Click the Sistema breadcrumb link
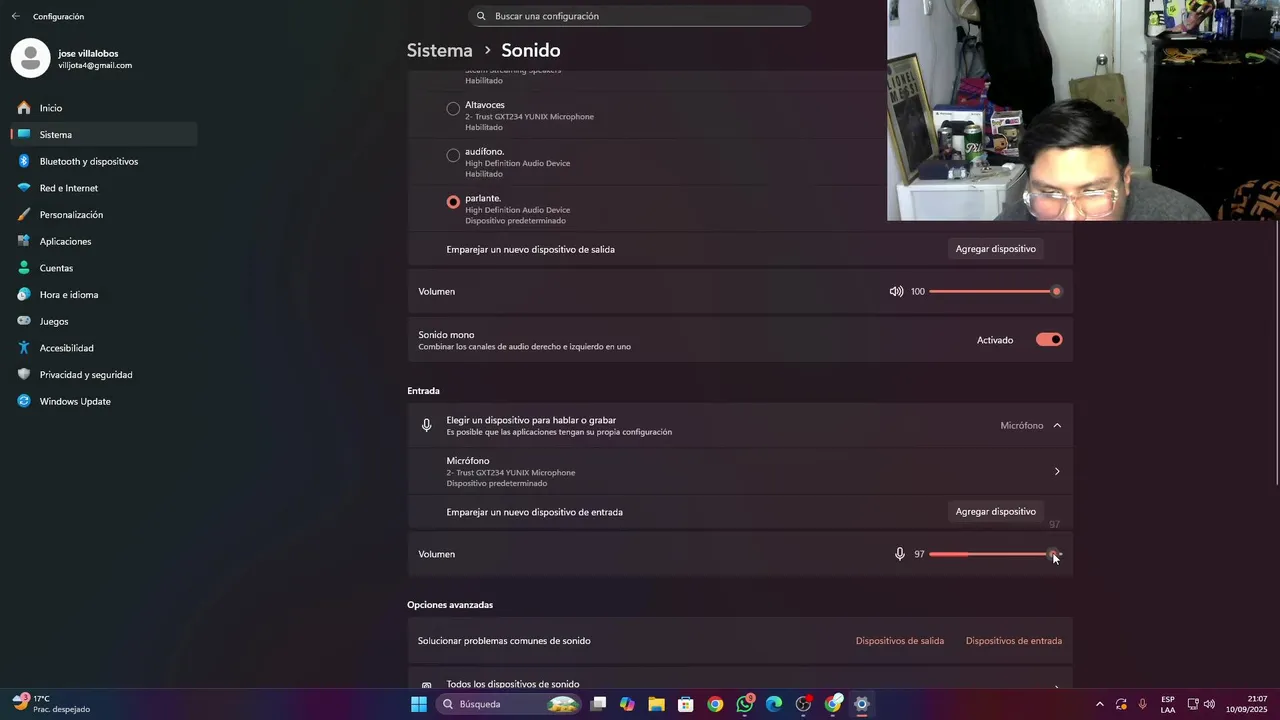 click(x=439, y=50)
